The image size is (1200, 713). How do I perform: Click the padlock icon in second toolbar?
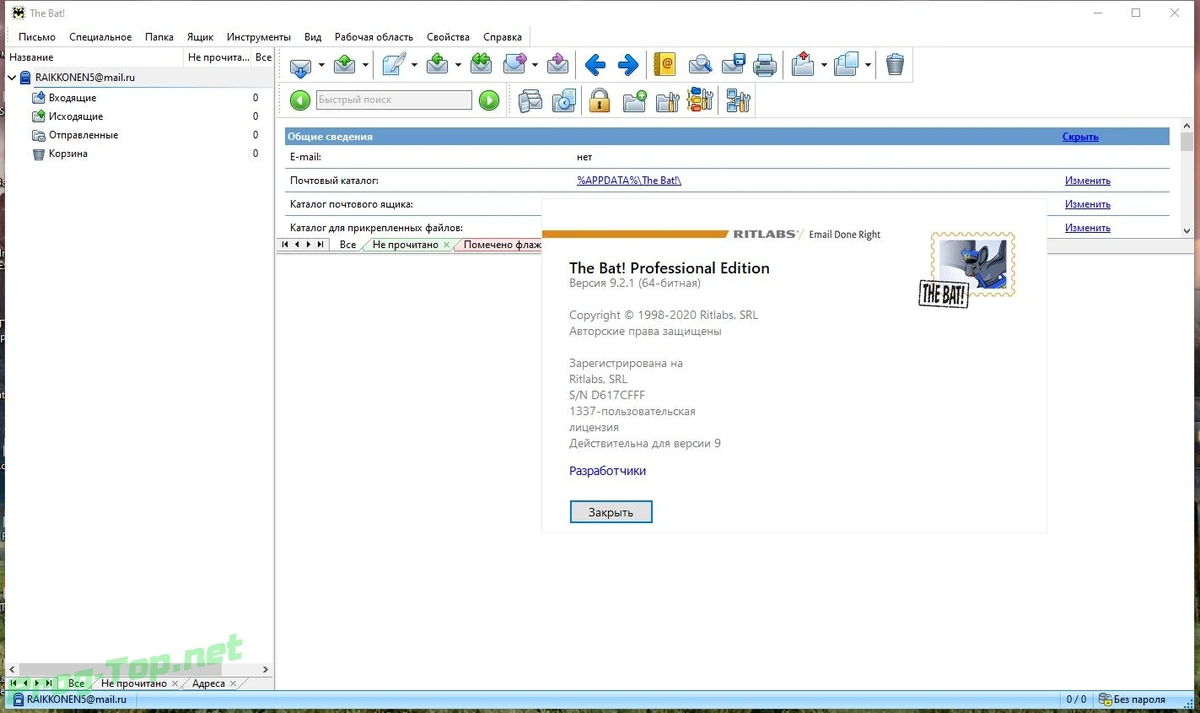point(600,100)
